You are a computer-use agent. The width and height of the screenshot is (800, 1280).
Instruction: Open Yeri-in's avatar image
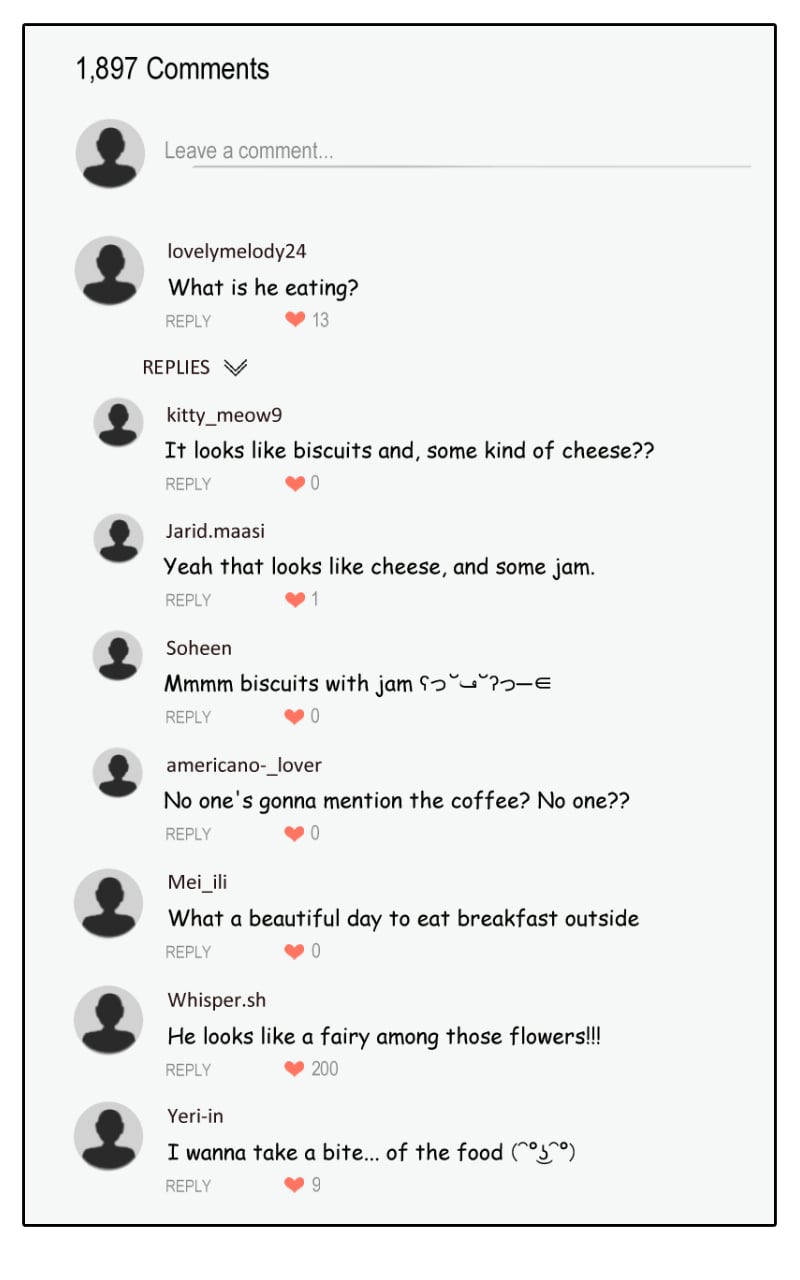pyautogui.click(x=110, y=1136)
